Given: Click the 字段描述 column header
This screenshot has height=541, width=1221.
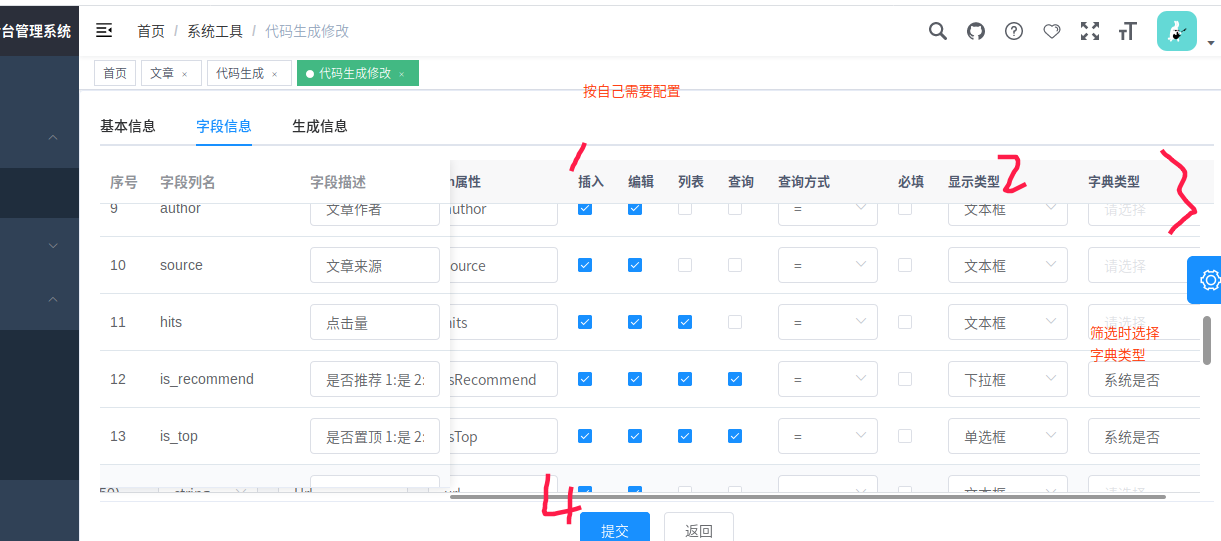Looking at the screenshot, I should 338,182.
